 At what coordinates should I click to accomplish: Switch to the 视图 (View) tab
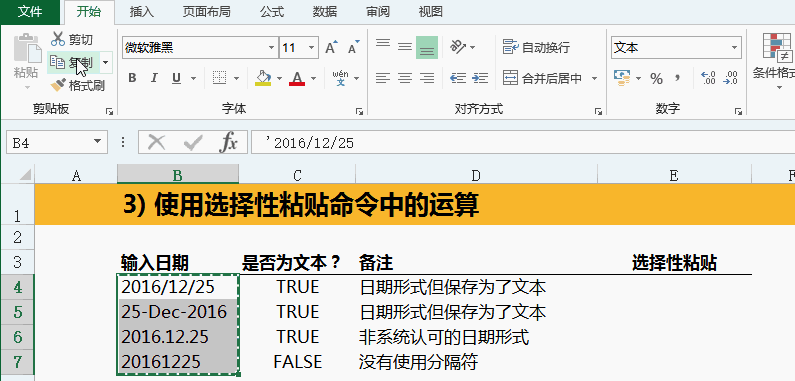pyautogui.click(x=431, y=12)
